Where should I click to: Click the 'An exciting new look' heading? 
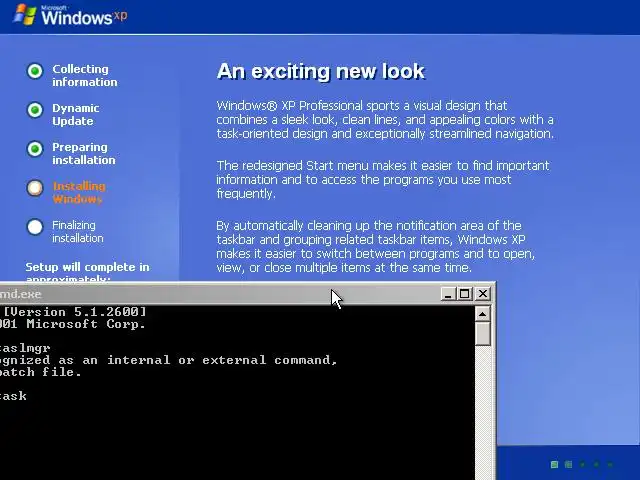point(321,71)
